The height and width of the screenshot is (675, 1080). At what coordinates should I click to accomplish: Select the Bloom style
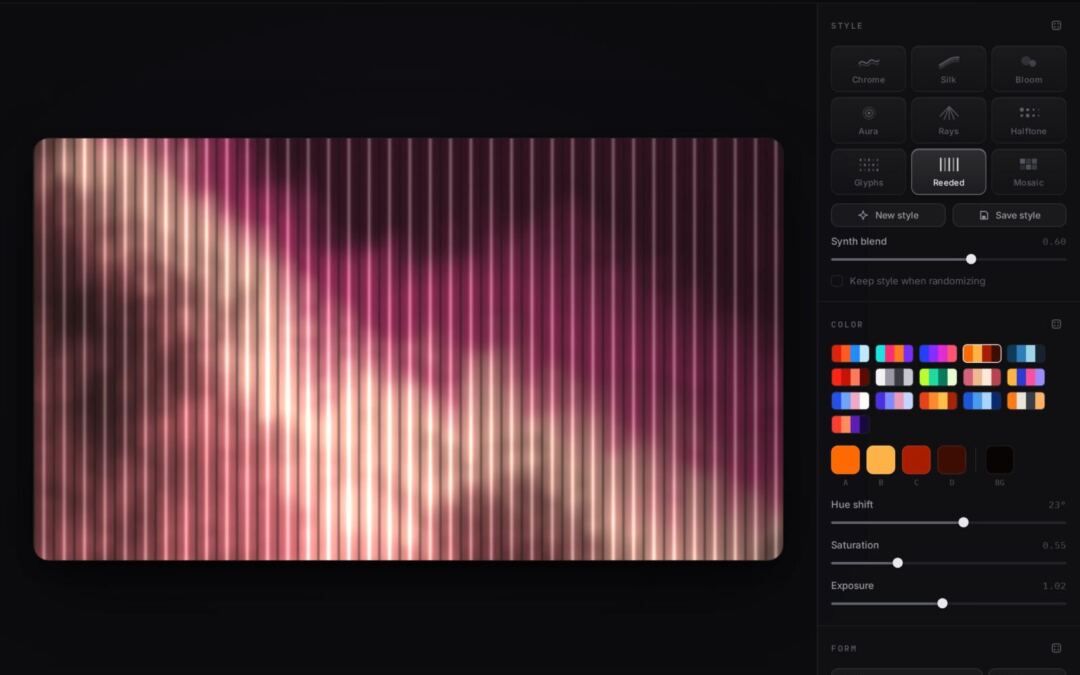tap(1028, 69)
